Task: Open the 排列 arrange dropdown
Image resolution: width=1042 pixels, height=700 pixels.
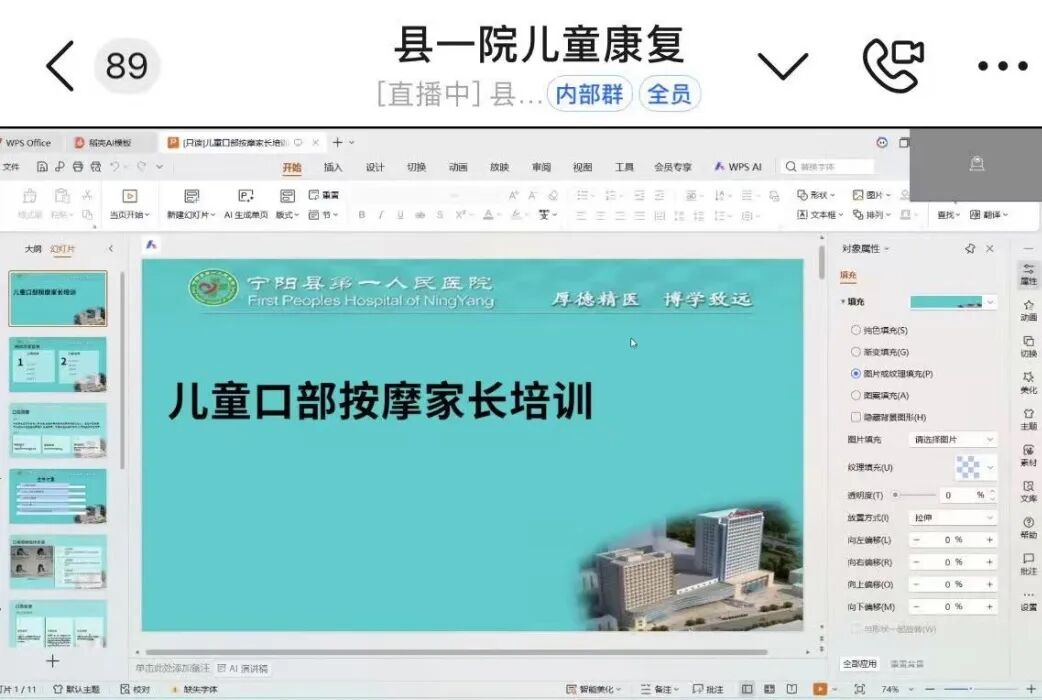Action: [x=871, y=215]
